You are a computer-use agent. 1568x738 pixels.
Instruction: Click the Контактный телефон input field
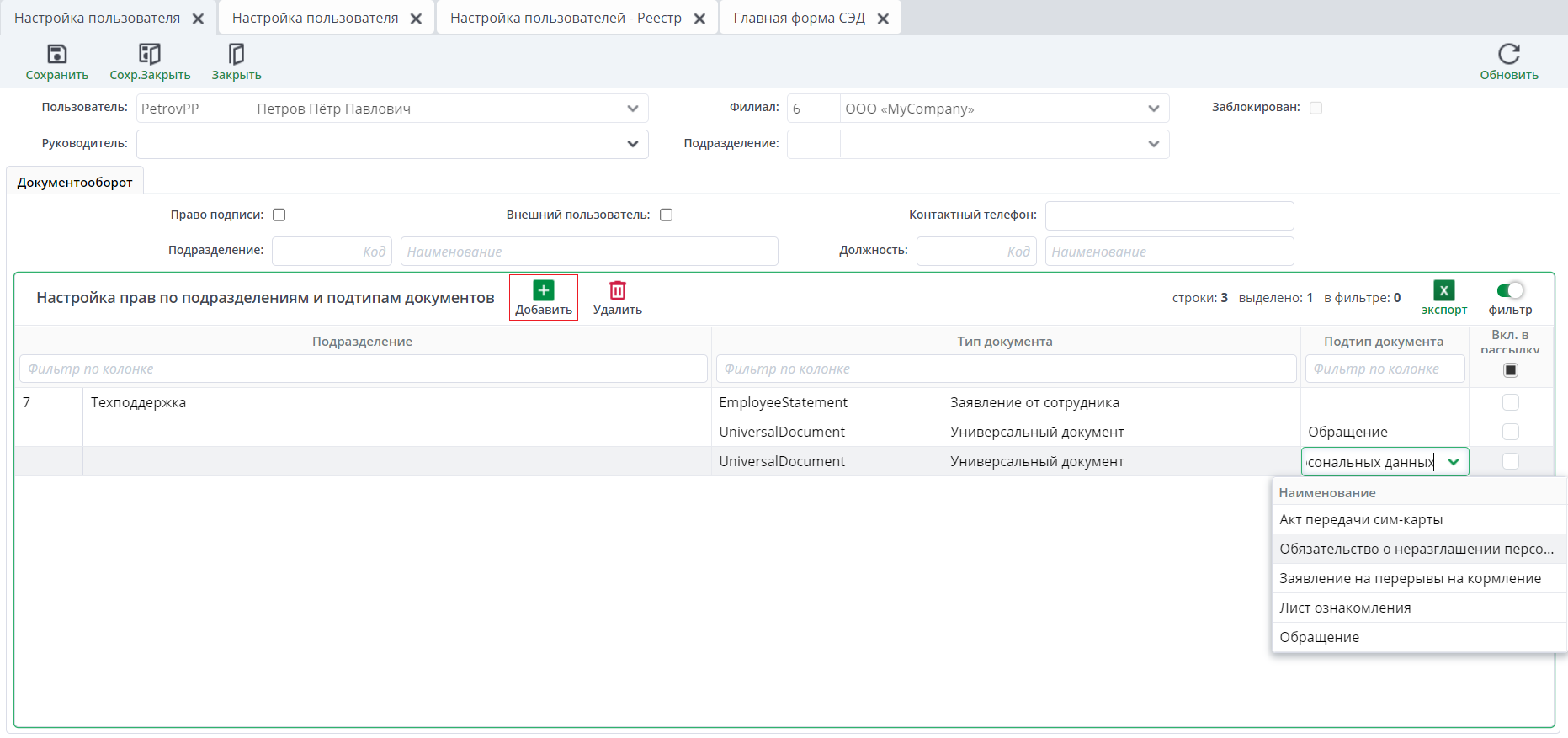1169,215
